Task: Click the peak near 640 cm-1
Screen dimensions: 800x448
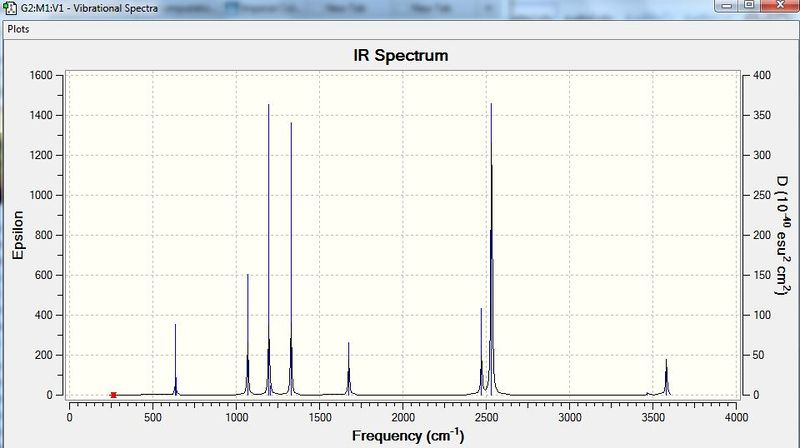Action: coord(176,360)
